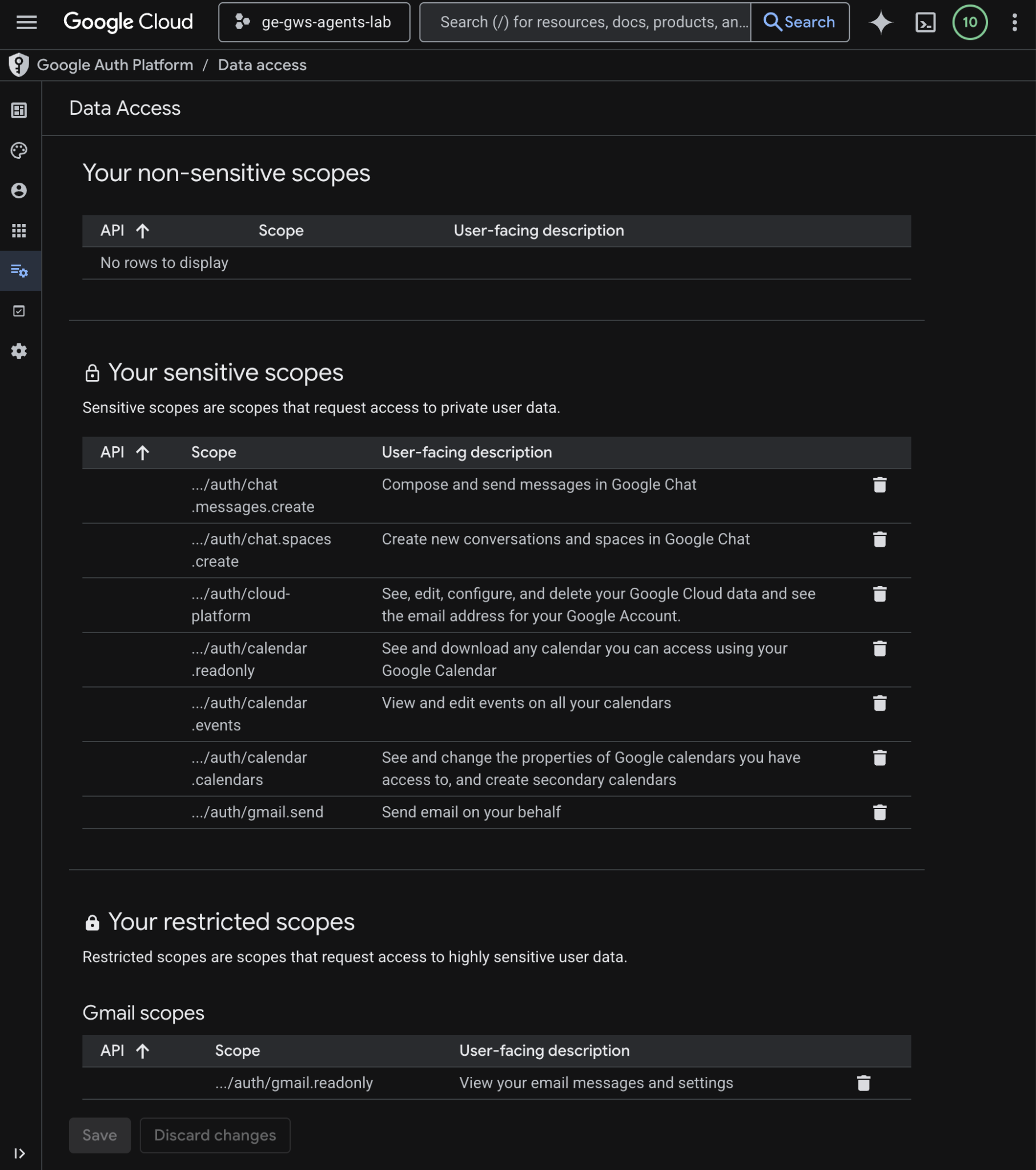This screenshot has width=1036, height=1170.
Task: Activate Cloud Shell terminal icon
Action: coord(925,22)
